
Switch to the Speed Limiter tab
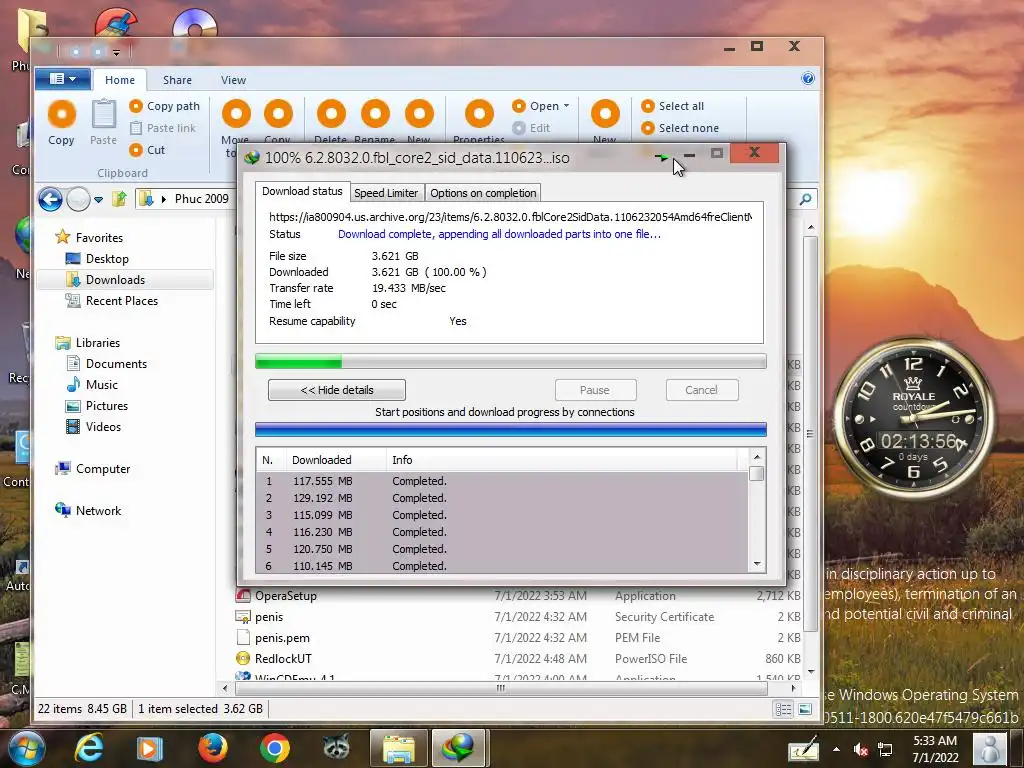pos(386,193)
